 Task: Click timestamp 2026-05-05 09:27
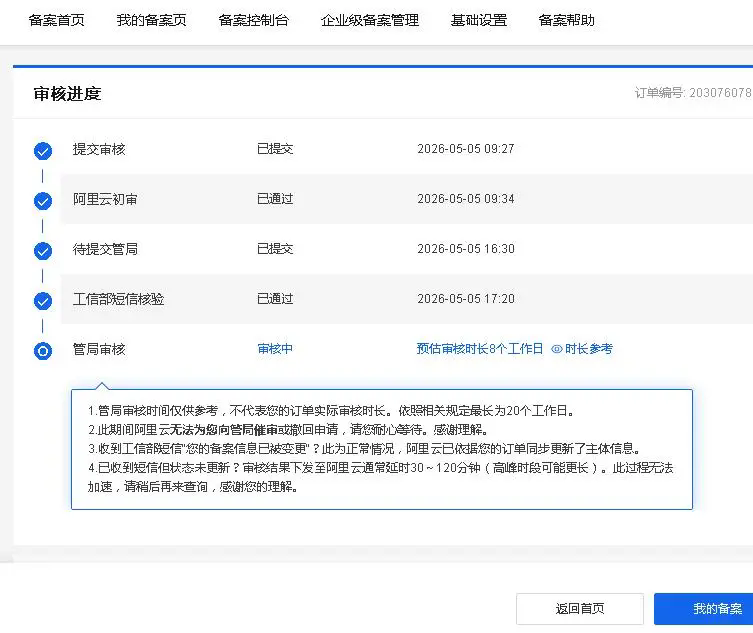click(466, 149)
